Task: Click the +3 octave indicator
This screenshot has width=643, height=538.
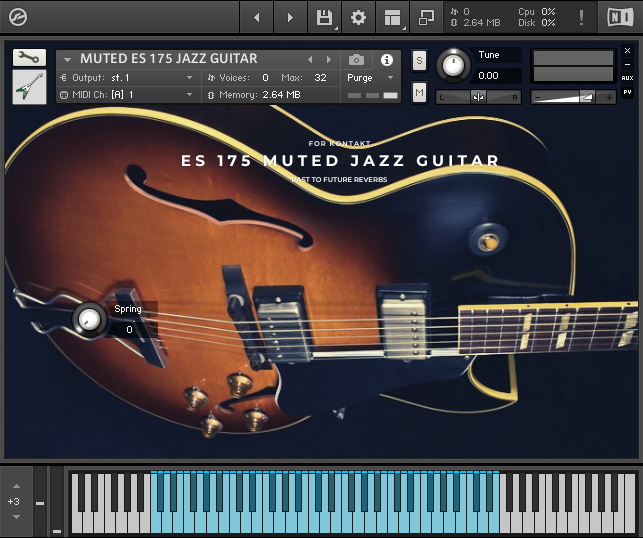Action: (14, 501)
